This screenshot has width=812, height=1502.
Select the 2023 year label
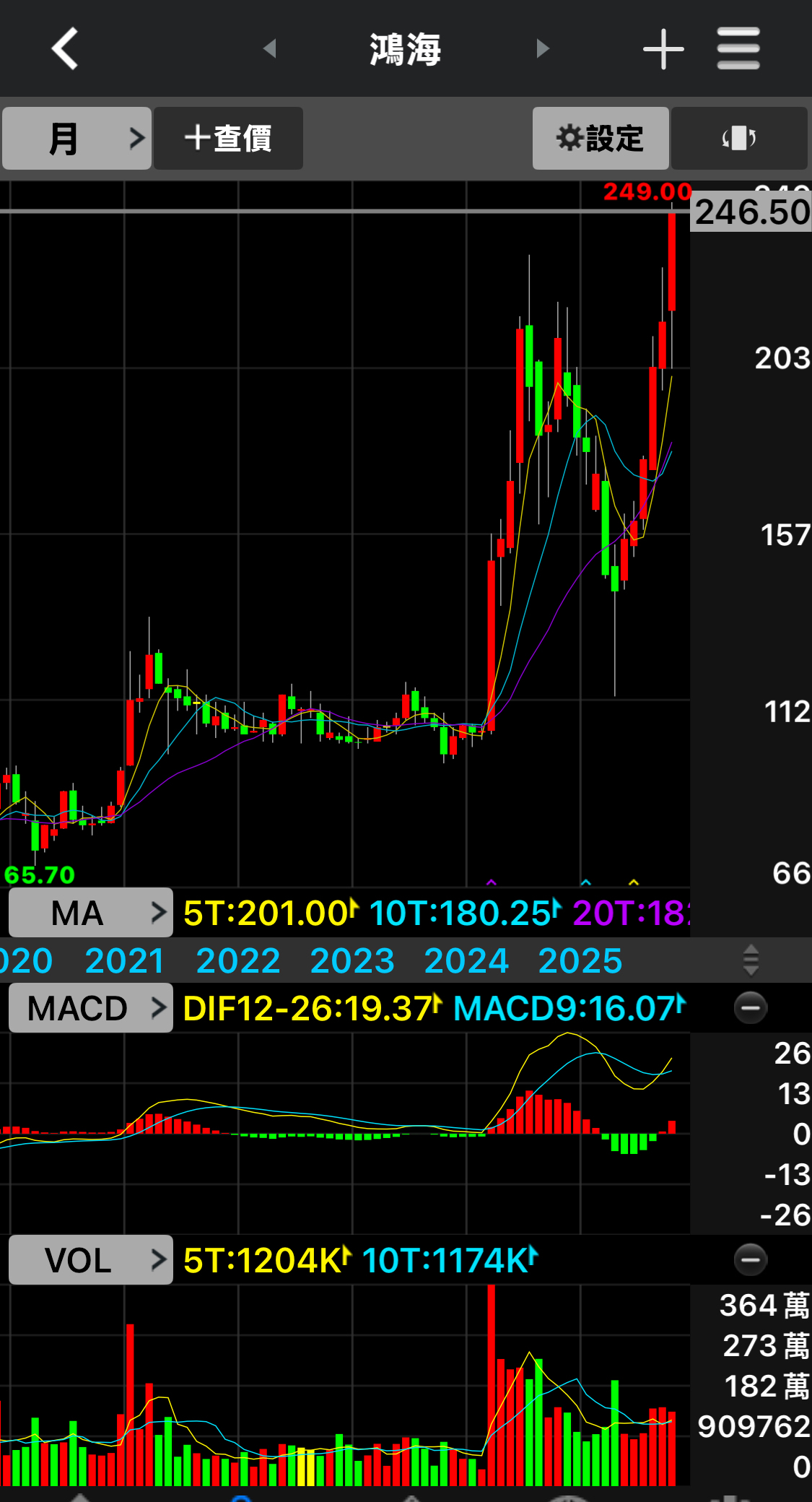[352, 961]
